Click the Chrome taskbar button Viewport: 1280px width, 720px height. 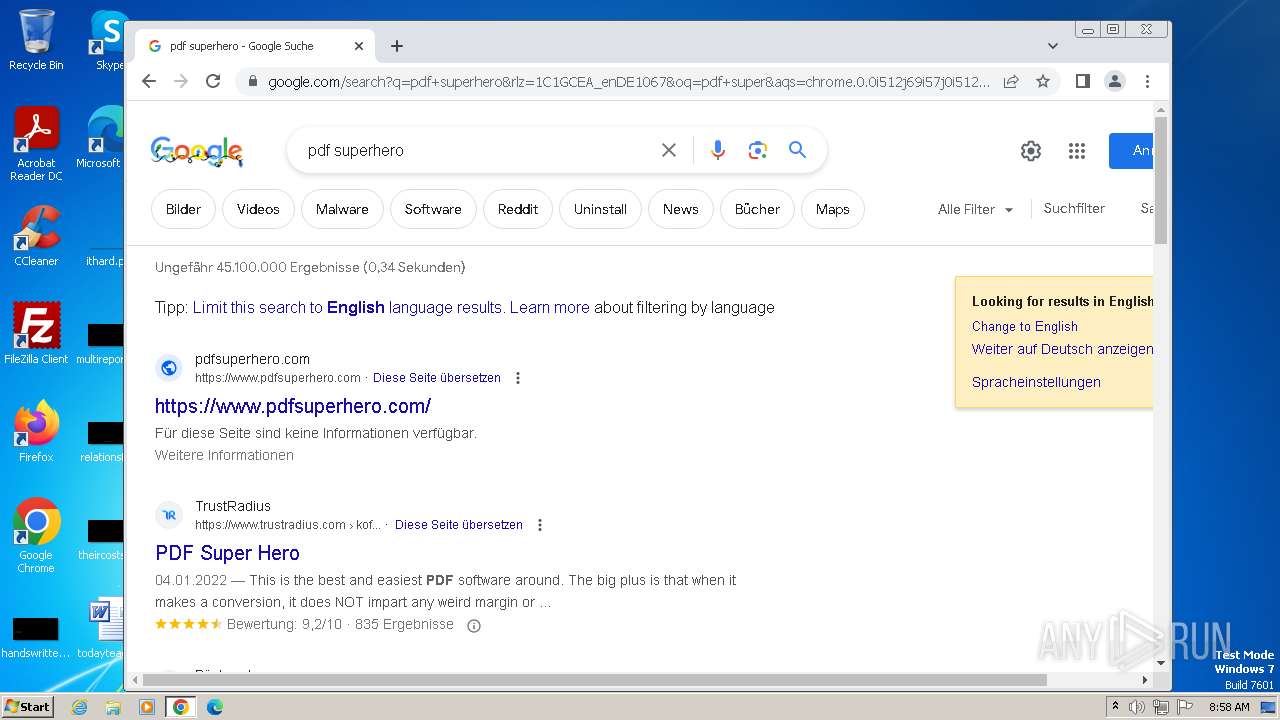(x=181, y=707)
